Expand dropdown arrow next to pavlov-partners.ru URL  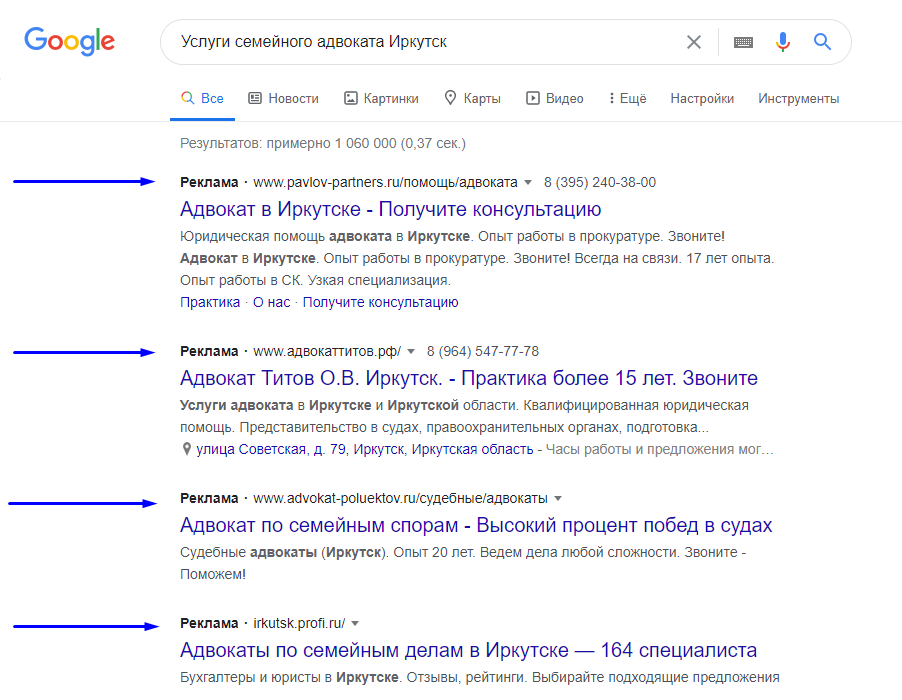pos(528,183)
